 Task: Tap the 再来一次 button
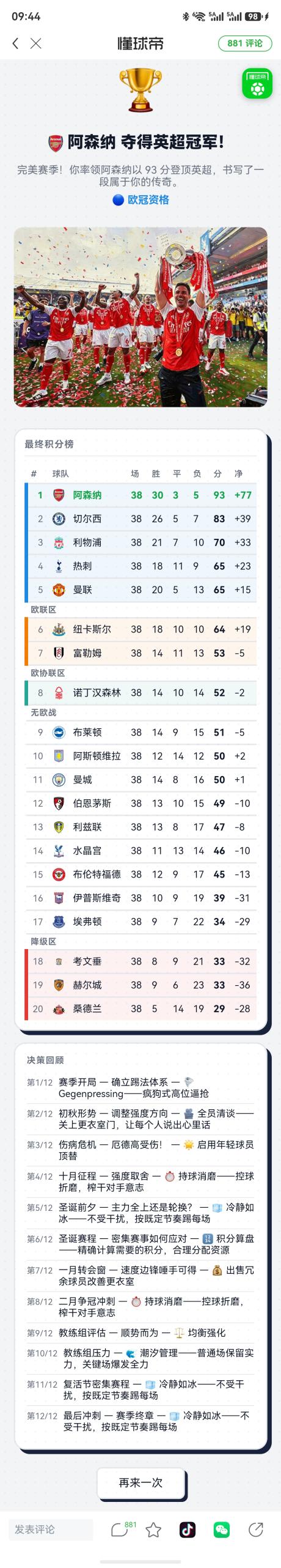click(x=140, y=1482)
